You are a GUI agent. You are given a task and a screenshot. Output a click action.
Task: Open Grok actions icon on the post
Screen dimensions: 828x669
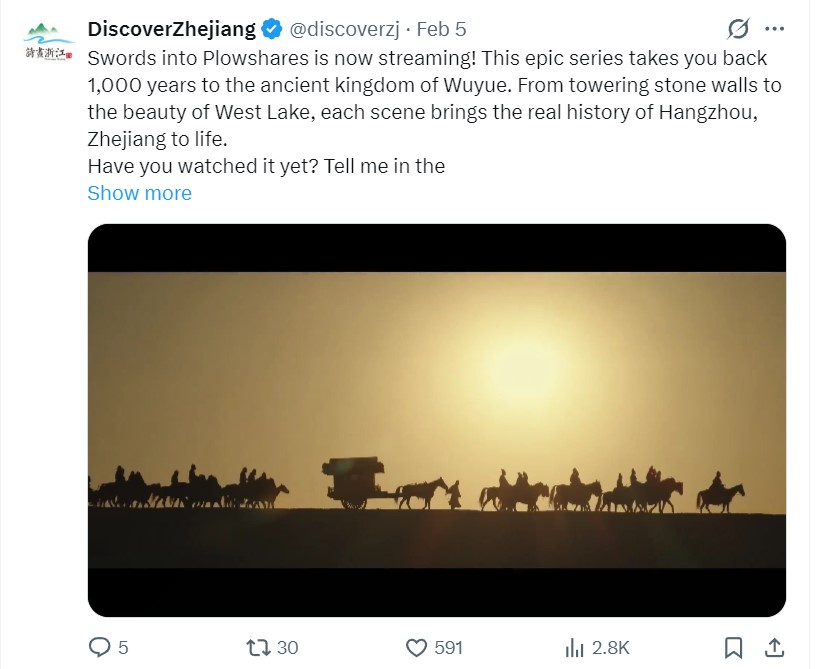pyautogui.click(x=739, y=28)
